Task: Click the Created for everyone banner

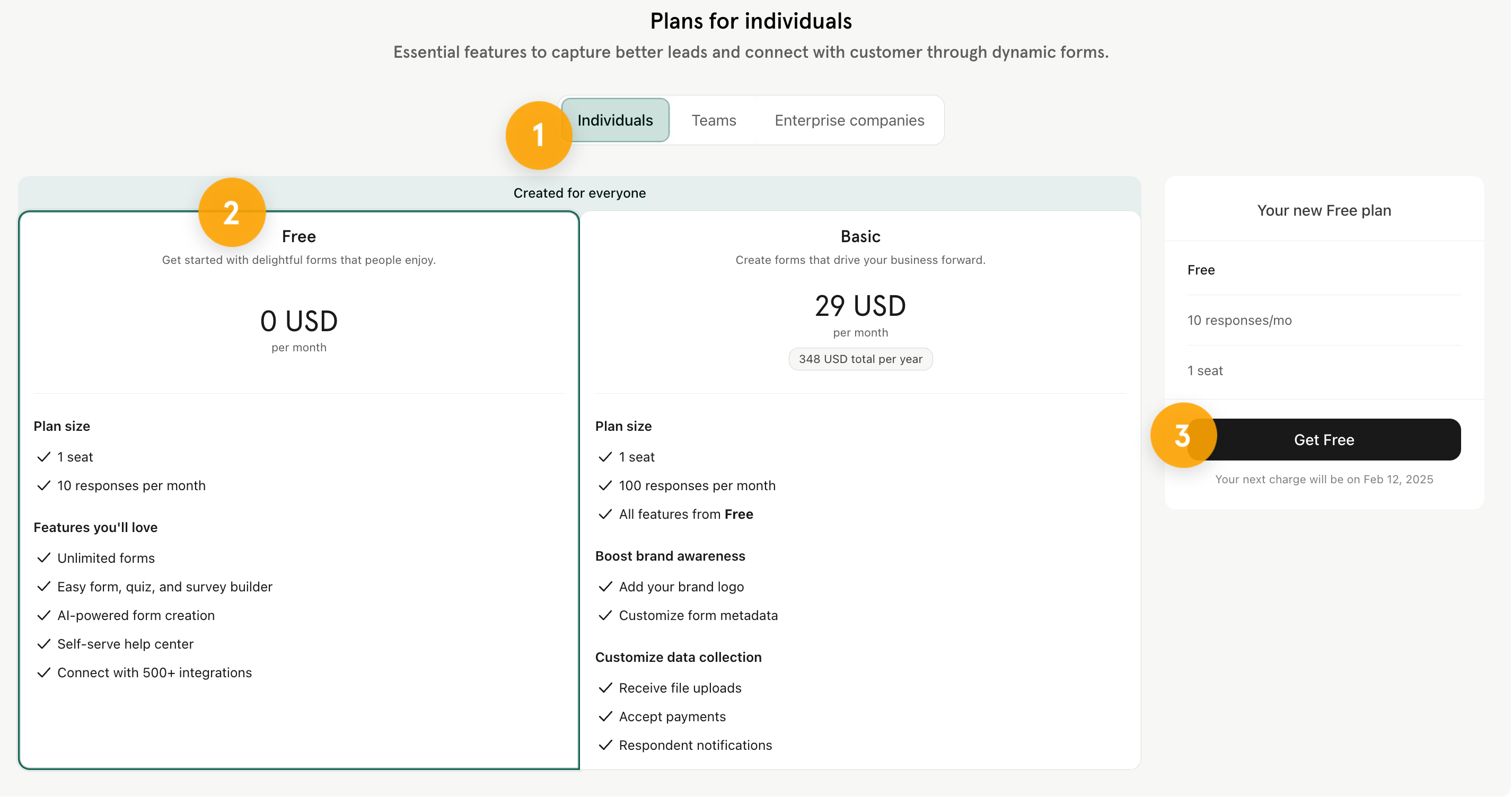Action: (x=579, y=193)
